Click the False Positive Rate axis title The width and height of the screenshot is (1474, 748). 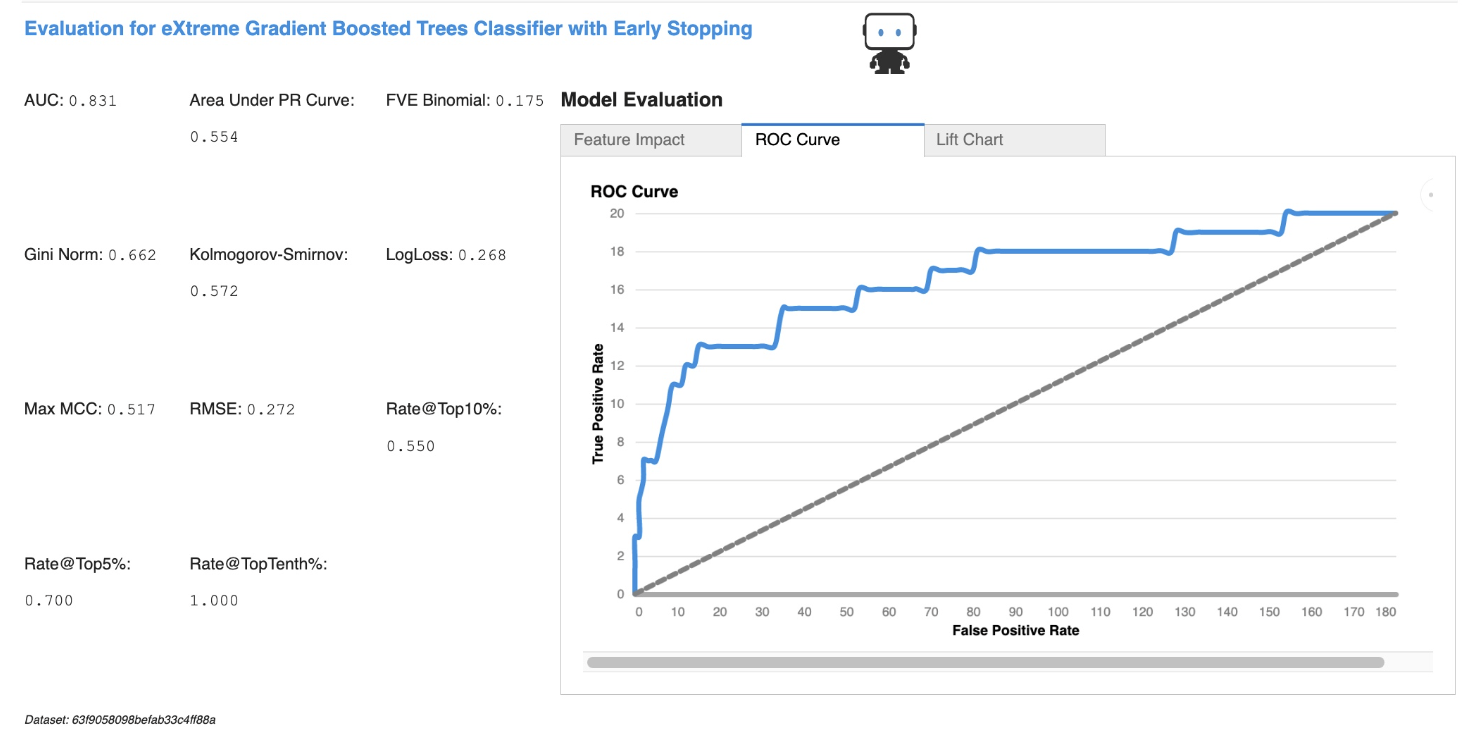(1015, 631)
